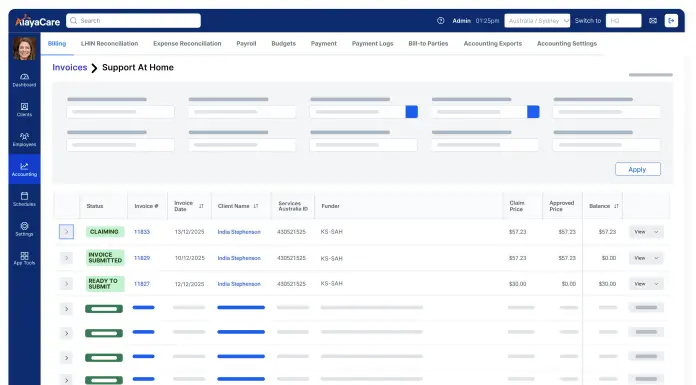Click the Approved Price column header
Viewport: 696px width, 385px height.
click(562, 206)
